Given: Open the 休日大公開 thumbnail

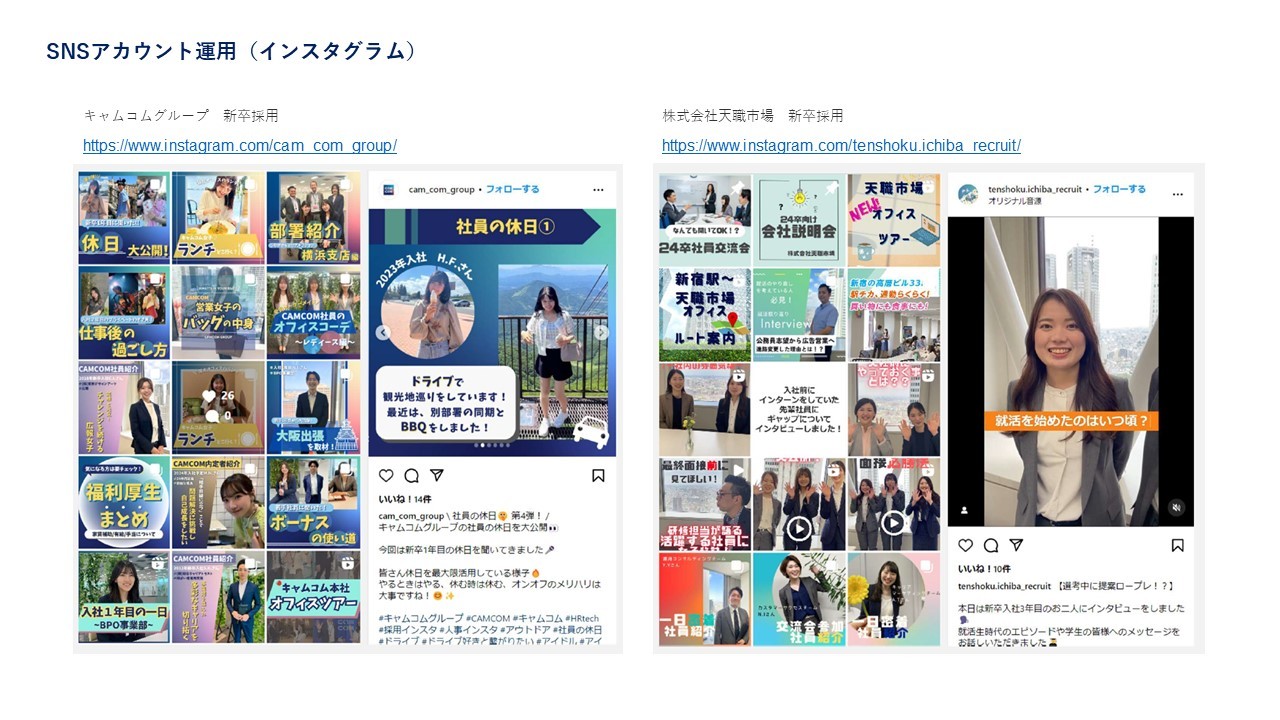Looking at the screenshot, I should (x=124, y=217).
